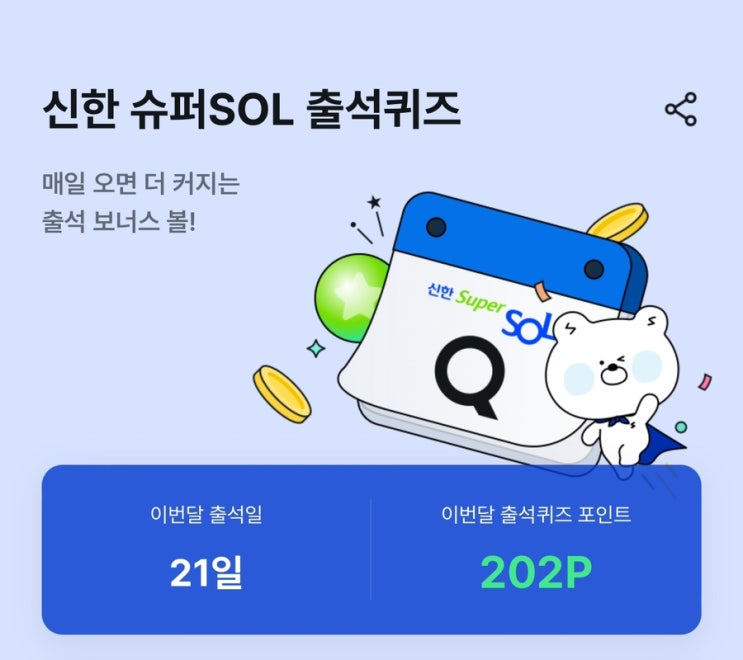Tap the 이번달 출석퀴즈 포인트 label
This screenshot has width=743, height=660.
point(536,514)
